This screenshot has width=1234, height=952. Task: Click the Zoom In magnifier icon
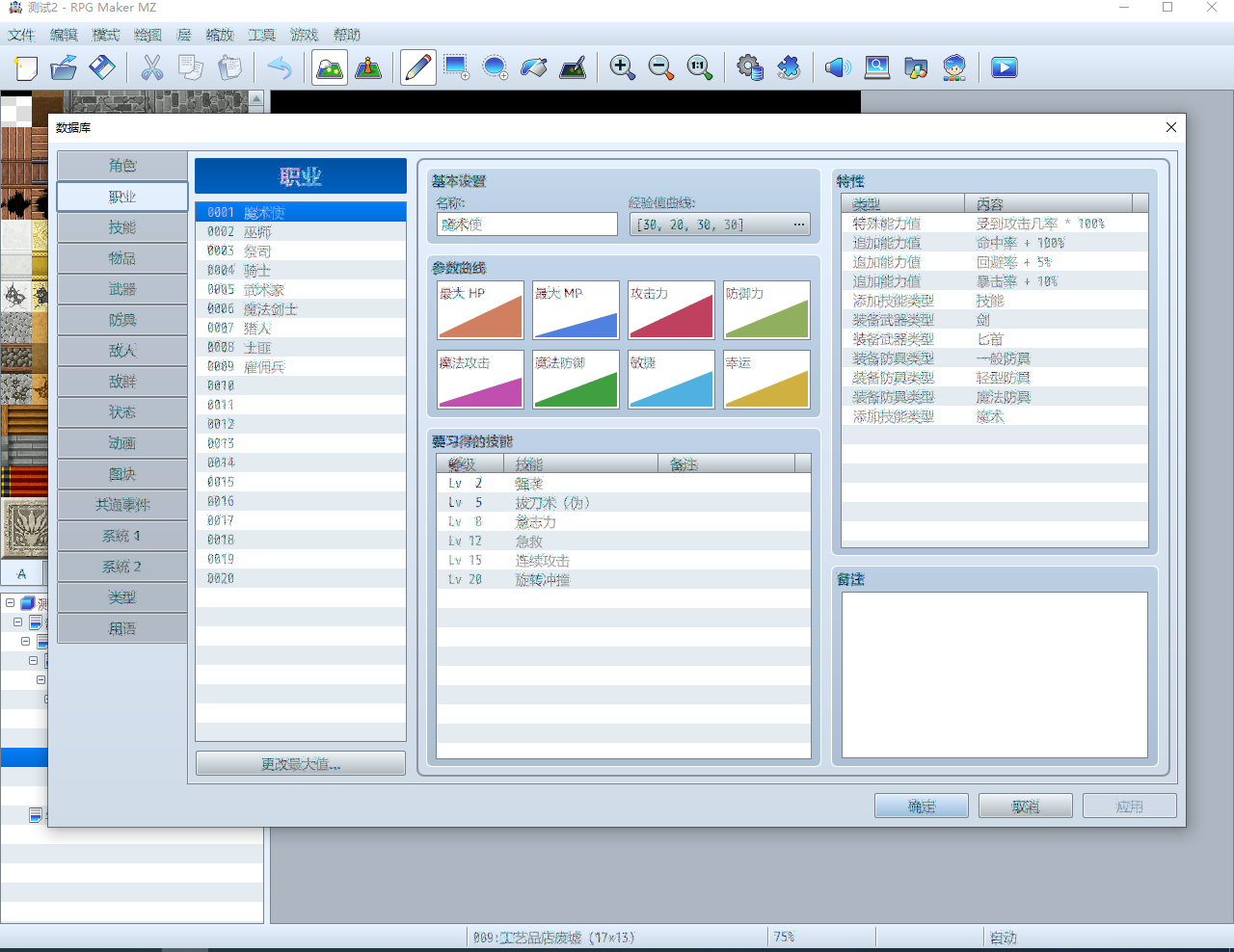pyautogui.click(x=622, y=67)
